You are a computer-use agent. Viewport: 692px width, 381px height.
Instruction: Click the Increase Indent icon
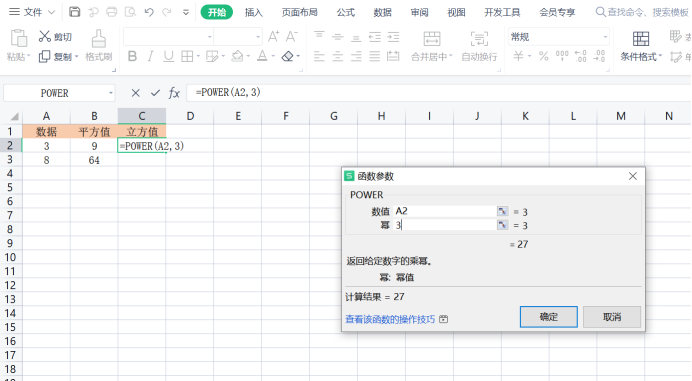point(393,37)
